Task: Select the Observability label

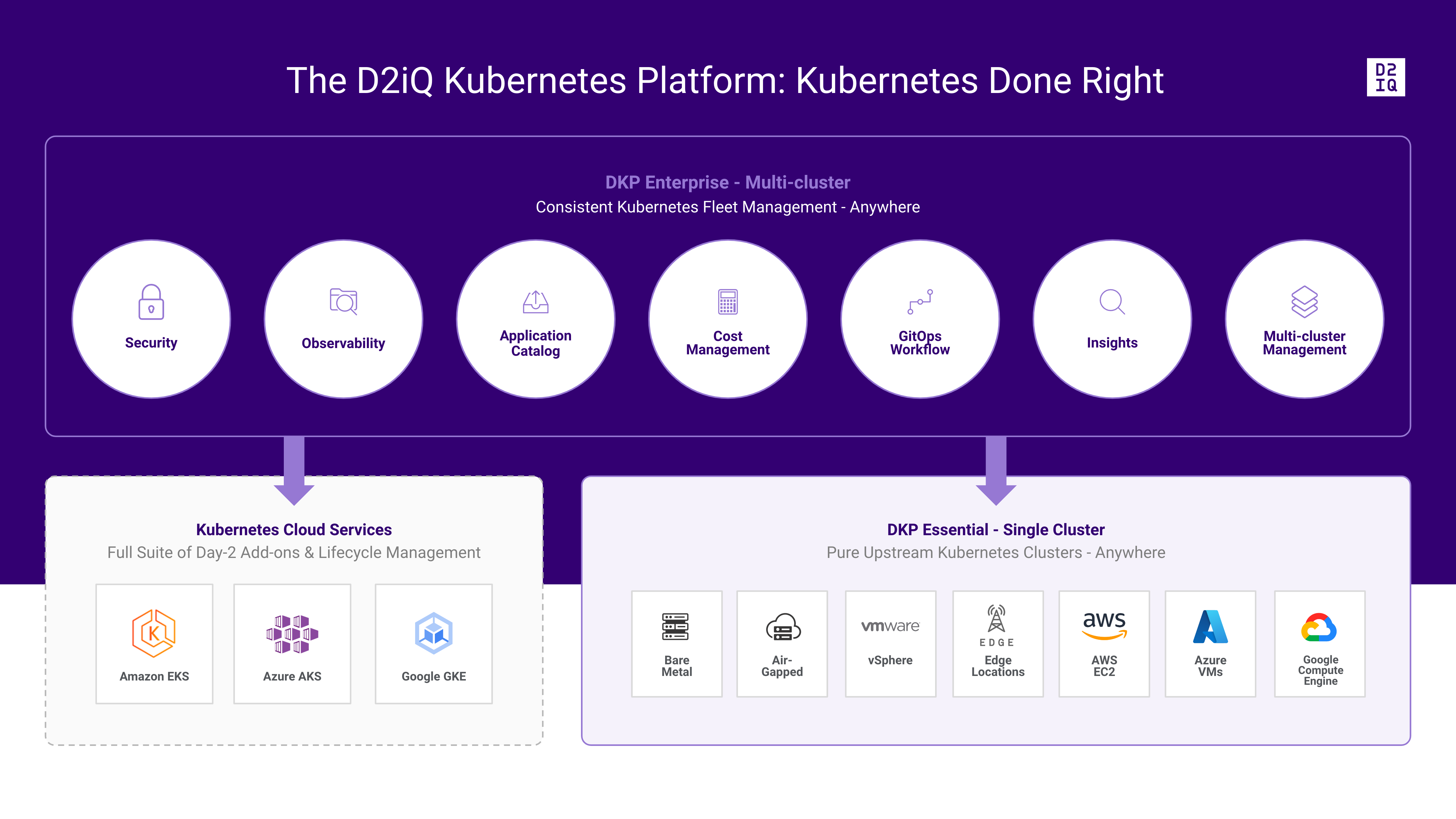Action: click(343, 343)
